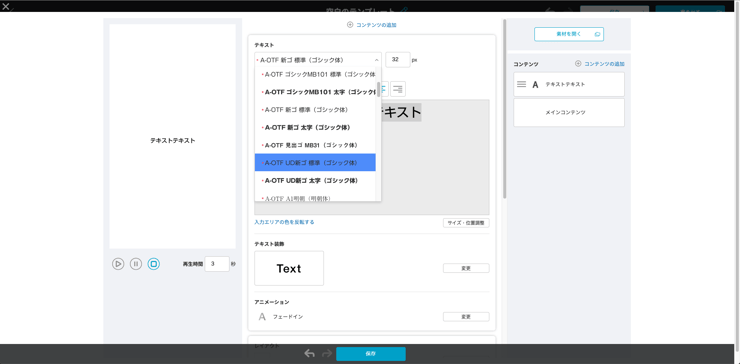
Task: Collapse the open font family dropdown
Action: pyautogui.click(x=377, y=60)
